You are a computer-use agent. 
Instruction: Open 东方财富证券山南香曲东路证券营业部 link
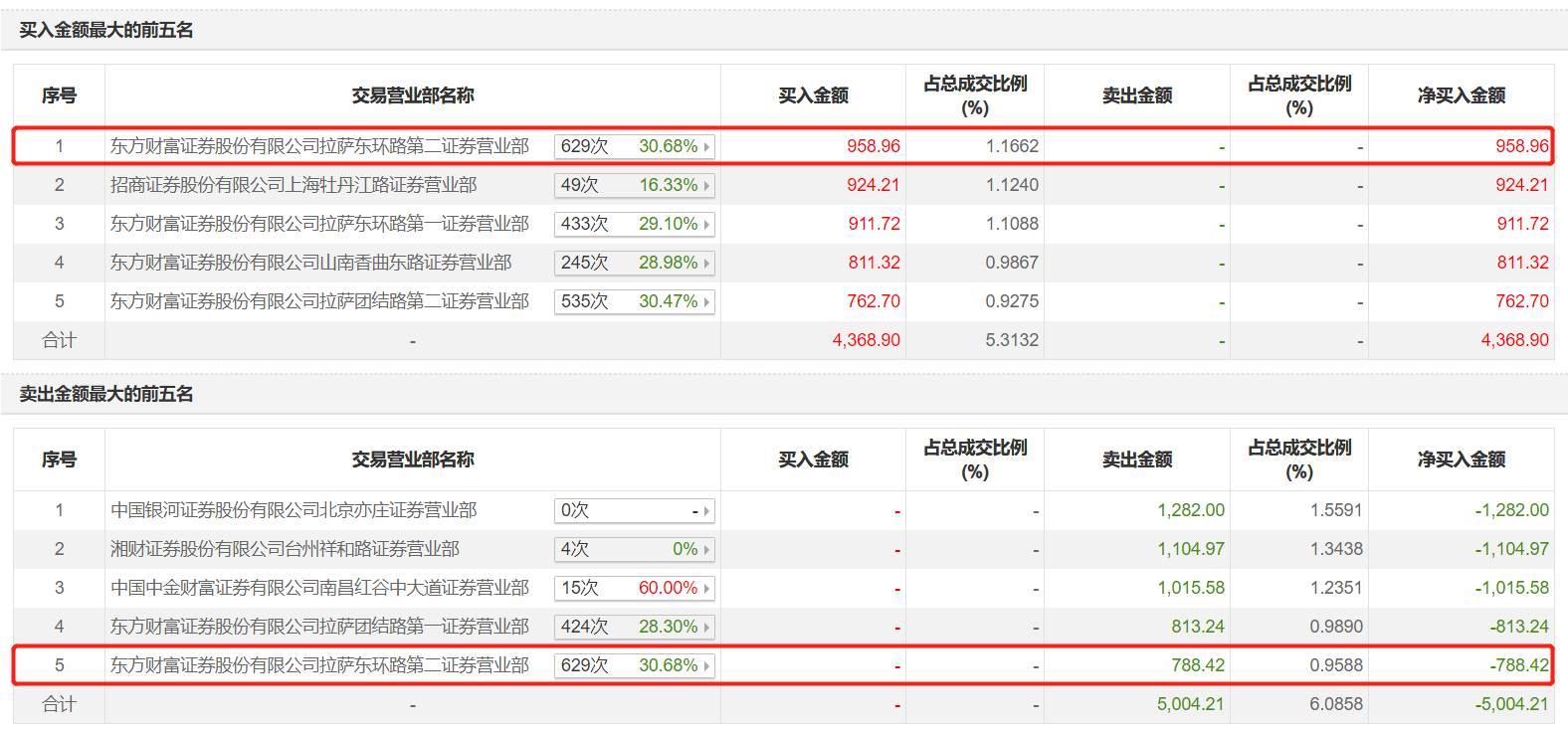pos(311,263)
